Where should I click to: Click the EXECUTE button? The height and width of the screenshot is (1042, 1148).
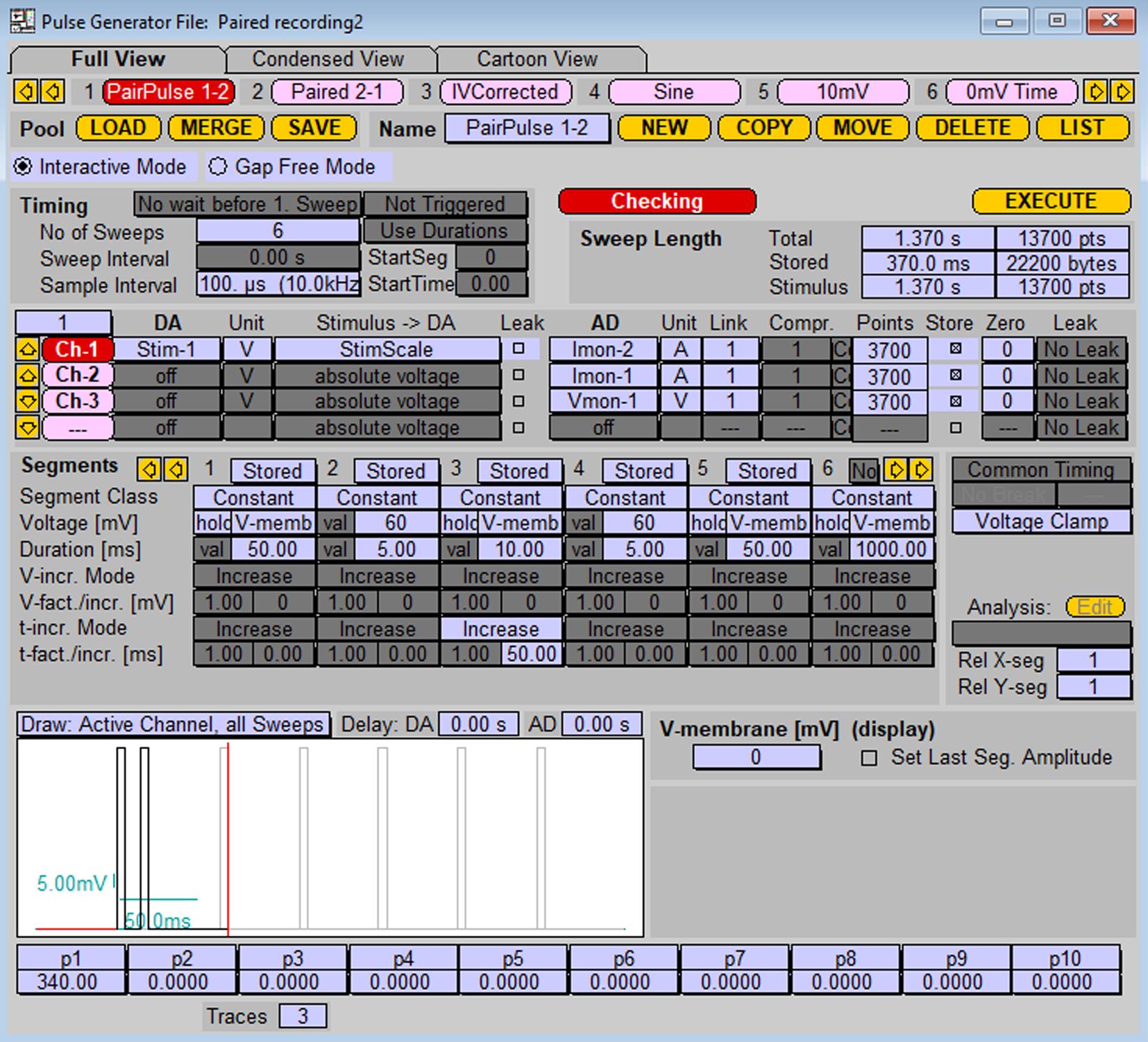[x=1051, y=201]
